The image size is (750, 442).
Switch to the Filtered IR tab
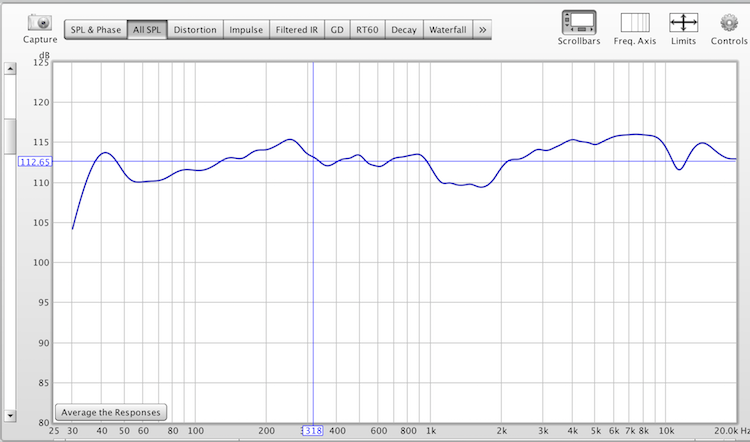pyautogui.click(x=298, y=30)
